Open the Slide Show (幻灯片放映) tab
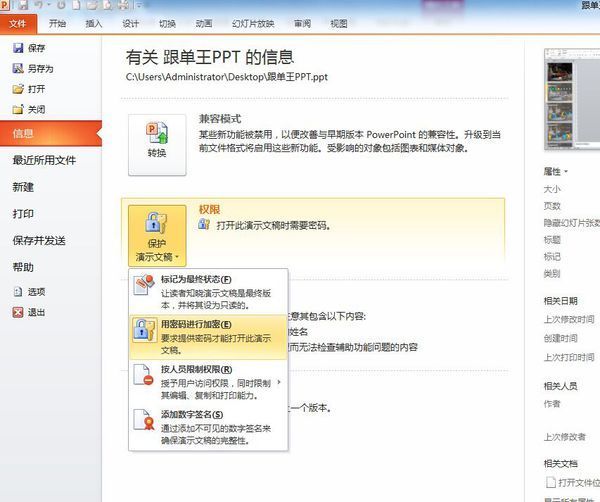The height and width of the screenshot is (502, 600). point(250,23)
